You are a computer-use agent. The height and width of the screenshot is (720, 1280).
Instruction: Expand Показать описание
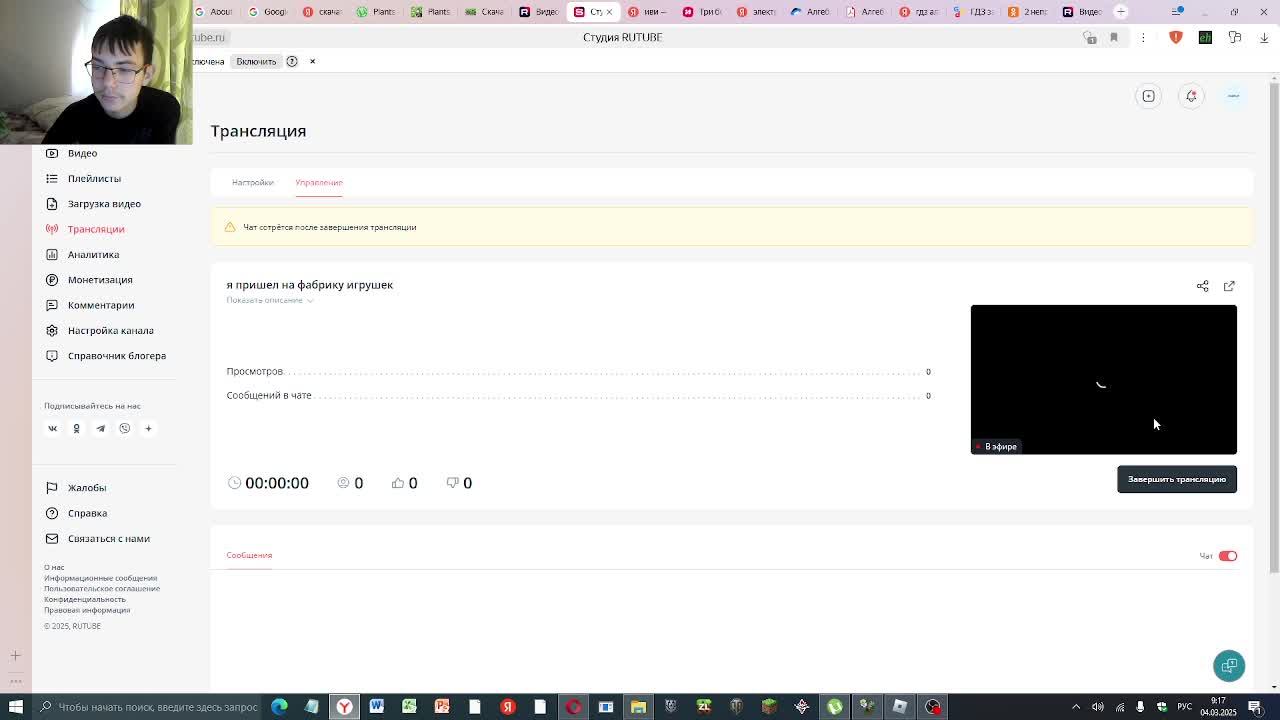269,300
